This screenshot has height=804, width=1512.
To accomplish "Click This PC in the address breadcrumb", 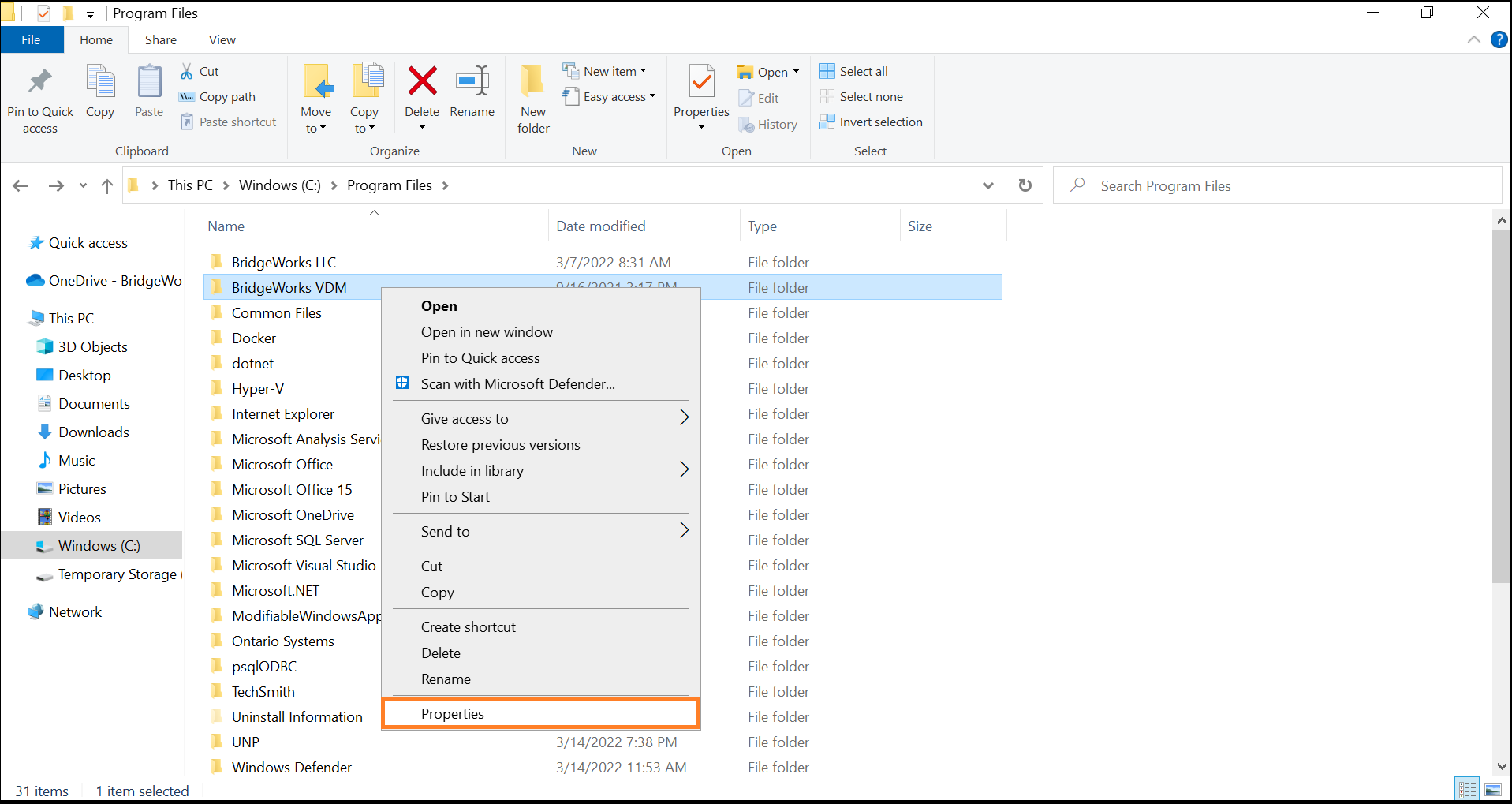I will pyautogui.click(x=190, y=185).
